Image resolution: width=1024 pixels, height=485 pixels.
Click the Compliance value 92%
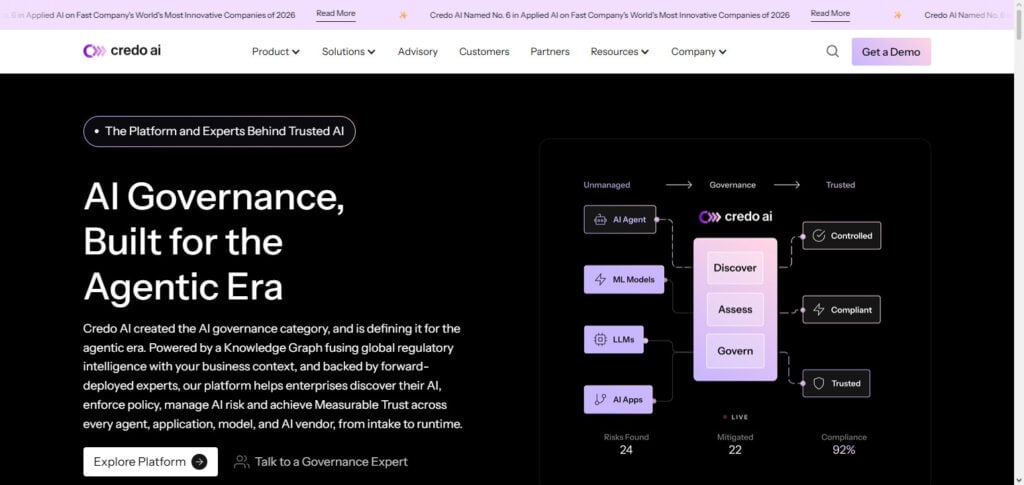pos(844,450)
